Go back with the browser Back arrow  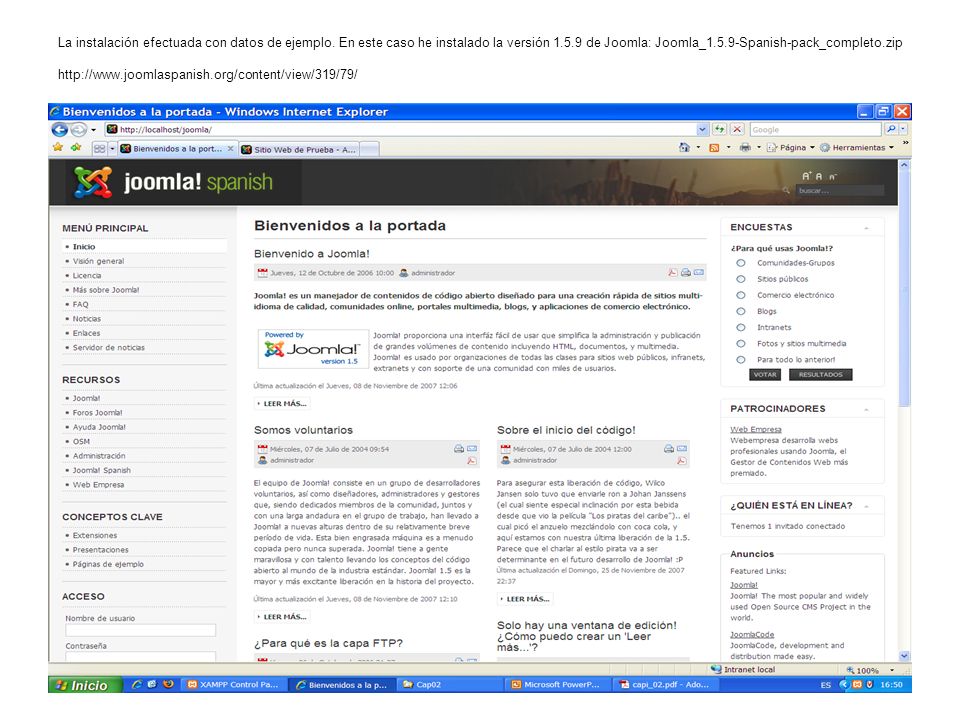[x=60, y=129]
